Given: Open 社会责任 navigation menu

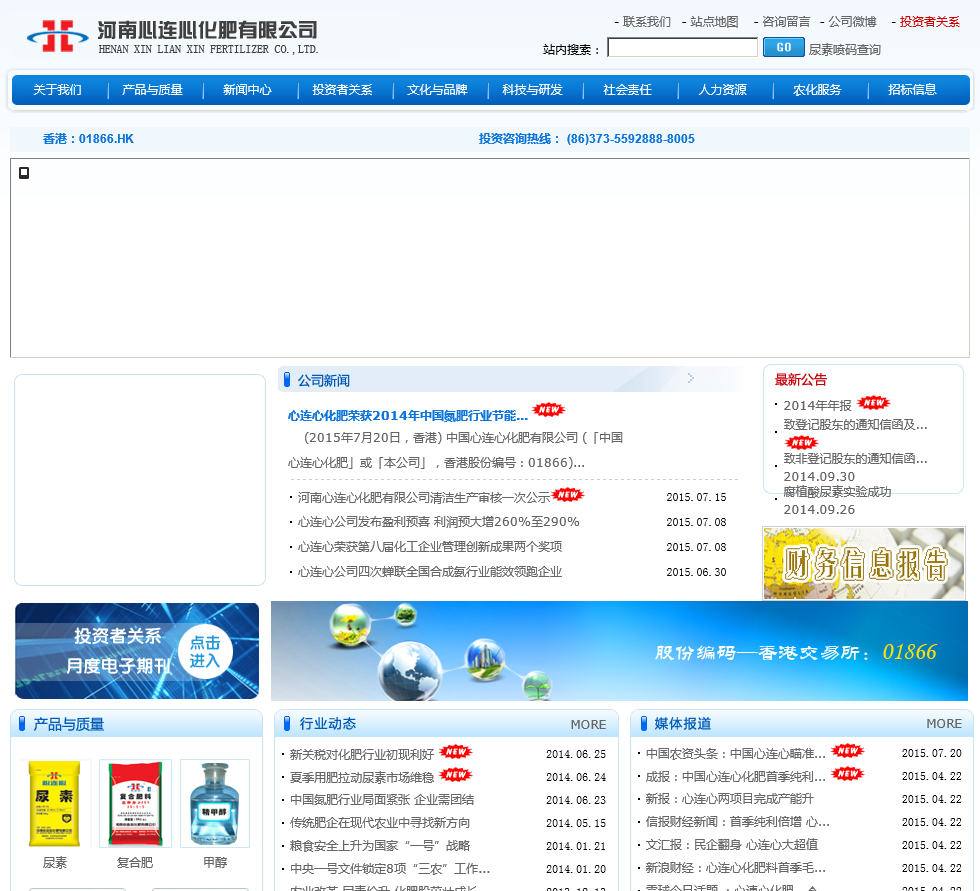Looking at the screenshot, I should [x=628, y=90].
